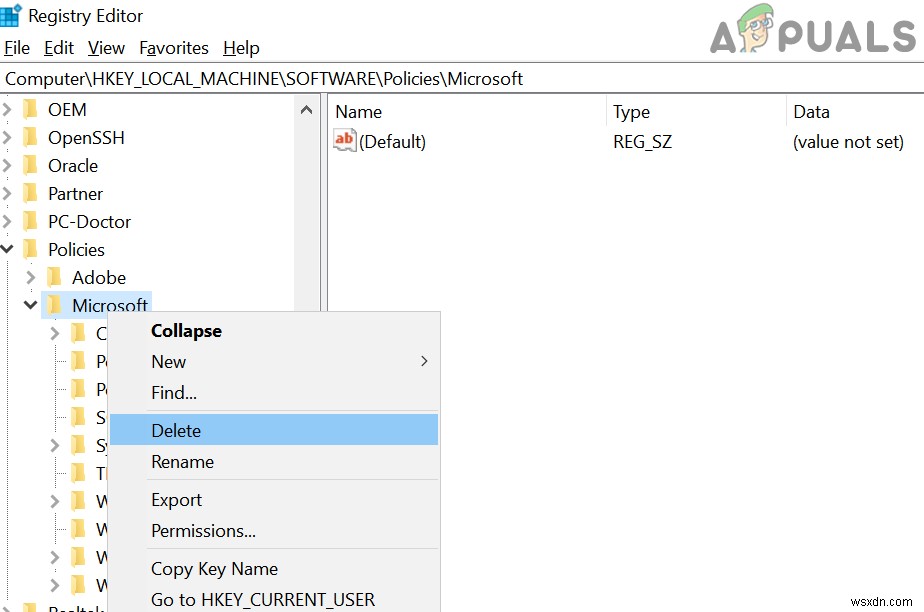Screen dimensions: 924x612
Task: Open the Favorites menu
Action: point(173,47)
